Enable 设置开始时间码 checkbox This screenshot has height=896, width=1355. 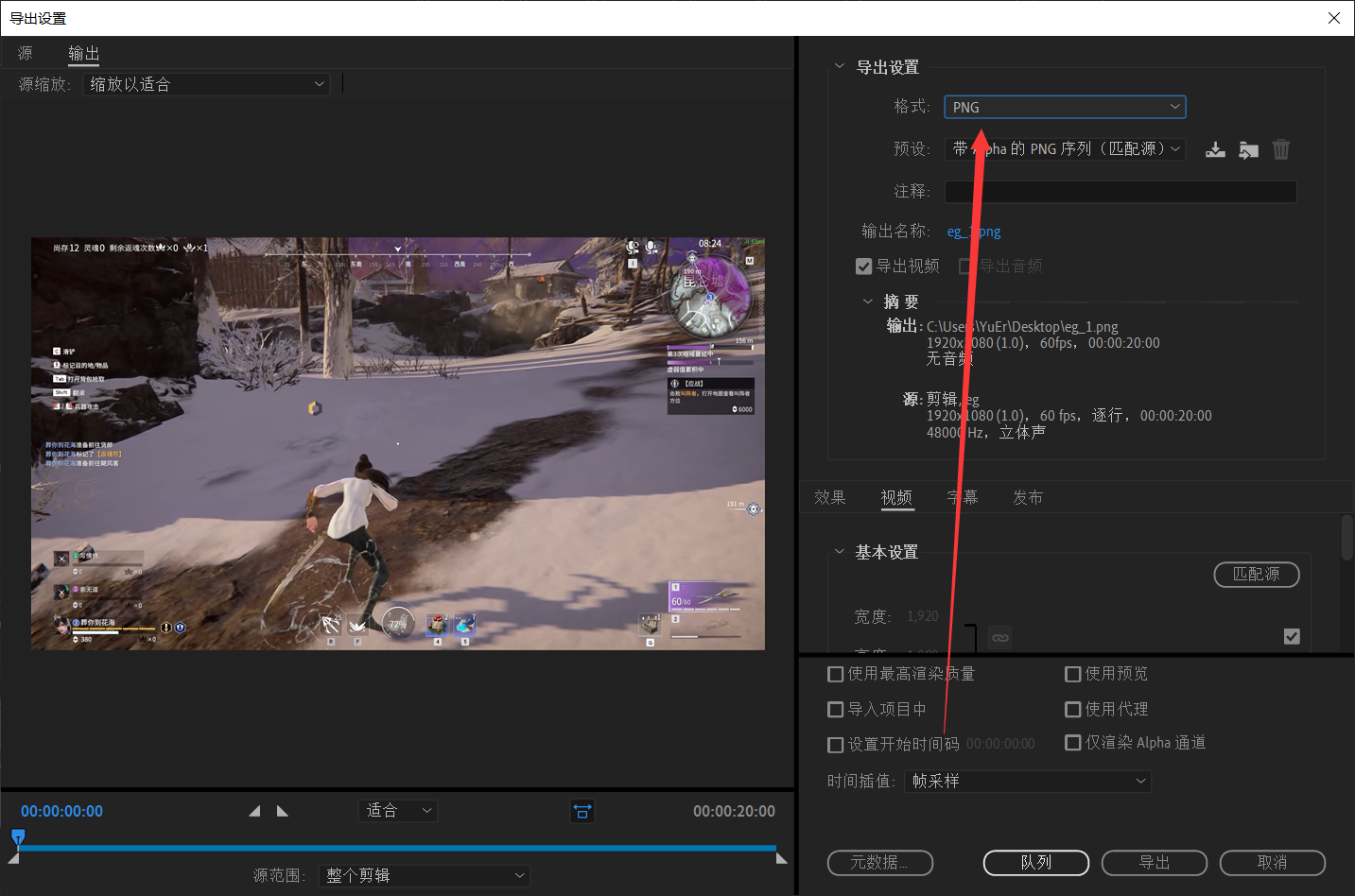click(836, 745)
